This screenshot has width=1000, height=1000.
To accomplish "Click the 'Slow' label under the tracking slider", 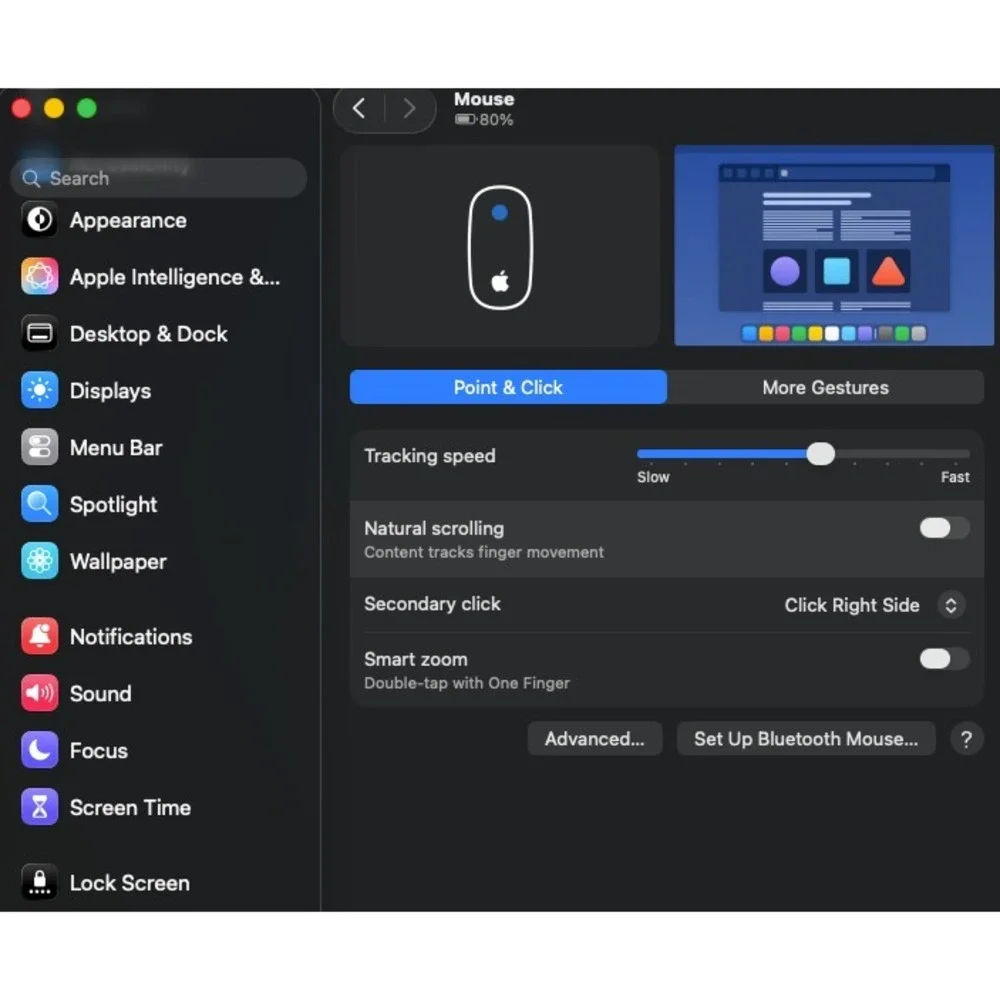I will pyautogui.click(x=653, y=477).
